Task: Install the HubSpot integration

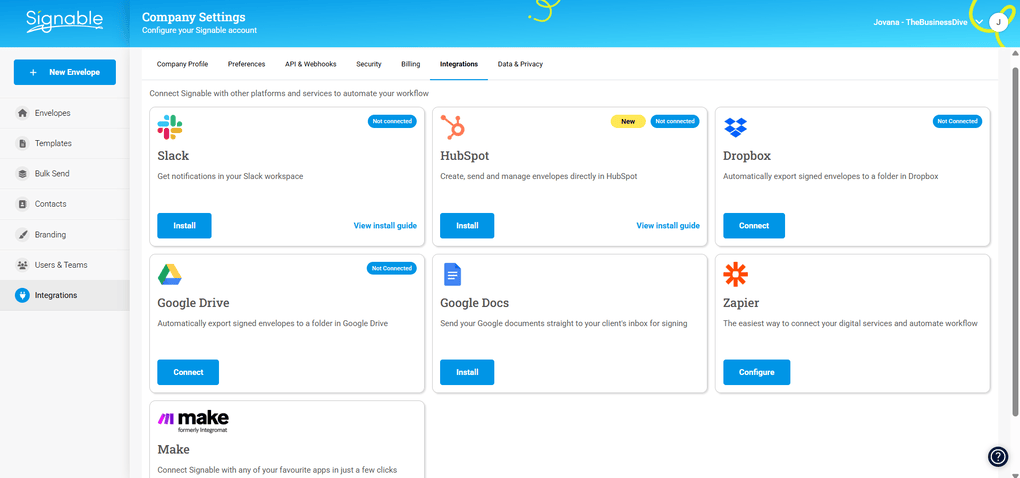Action: pyautogui.click(x=467, y=226)
